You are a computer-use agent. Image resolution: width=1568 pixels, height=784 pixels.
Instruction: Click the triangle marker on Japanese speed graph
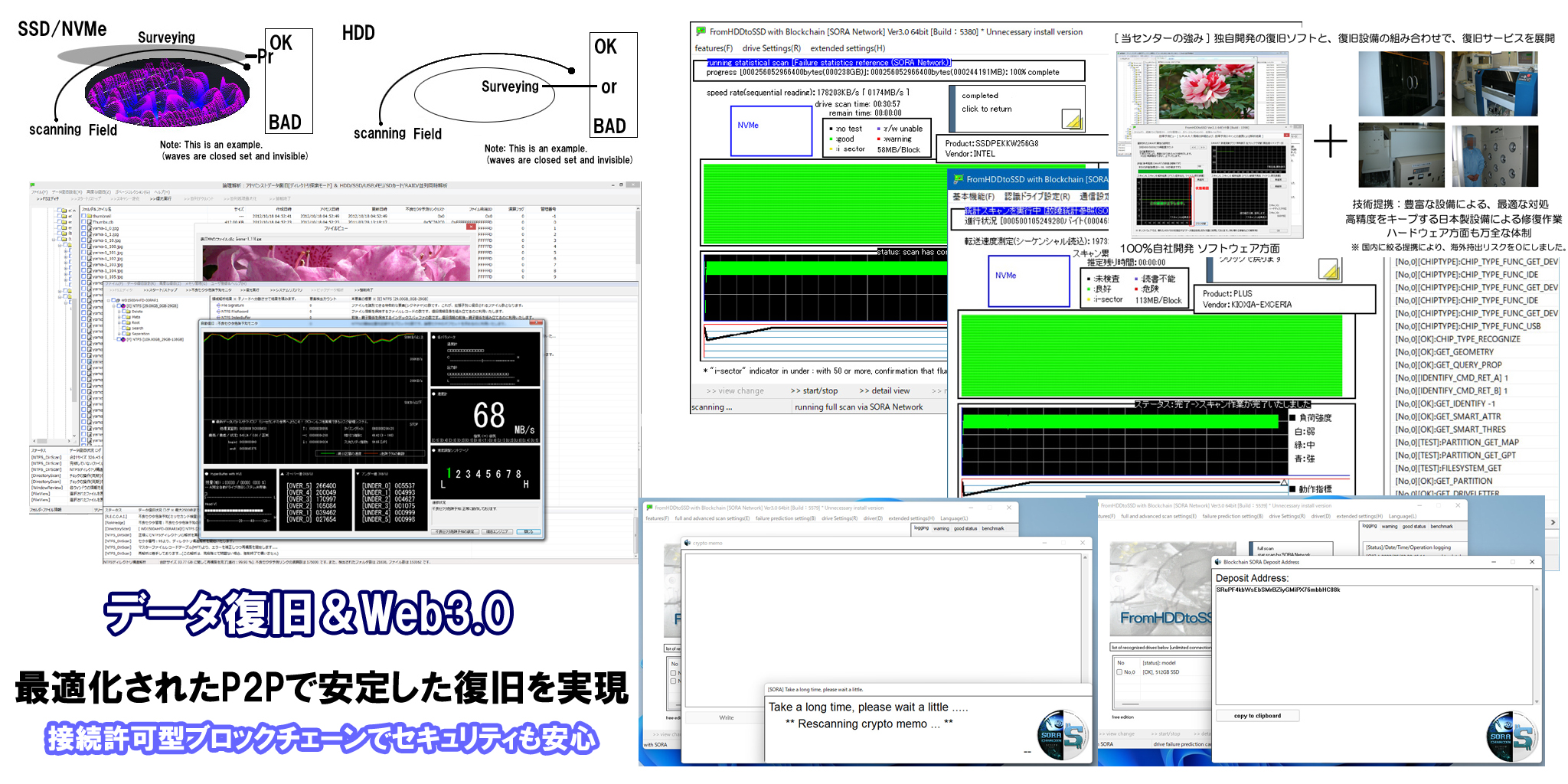1284,482
